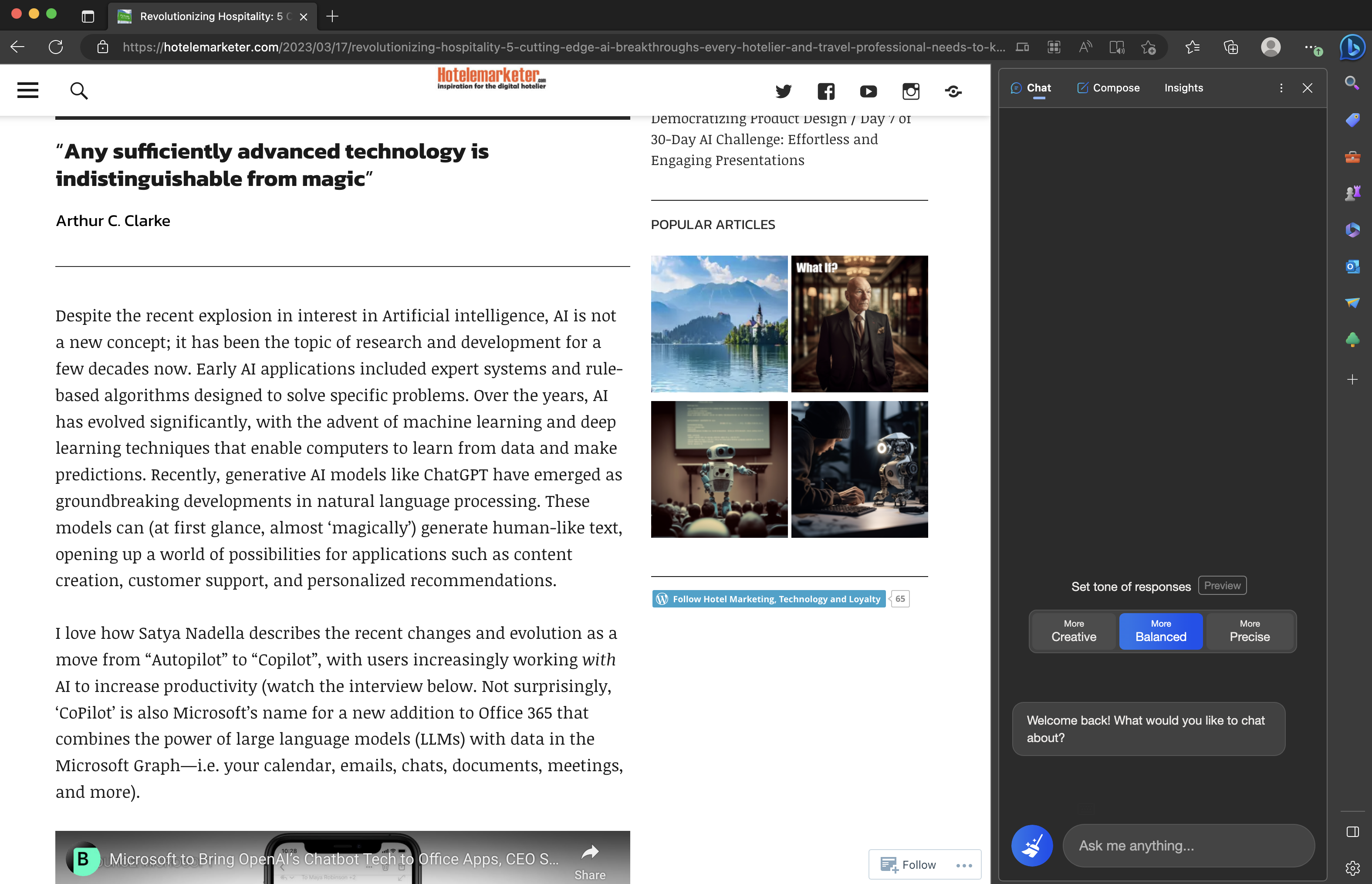Image resolution: width=1372 pixels, height=884 pixels.
Task: Open the Favorites list
Action: tap(1192, 47)
